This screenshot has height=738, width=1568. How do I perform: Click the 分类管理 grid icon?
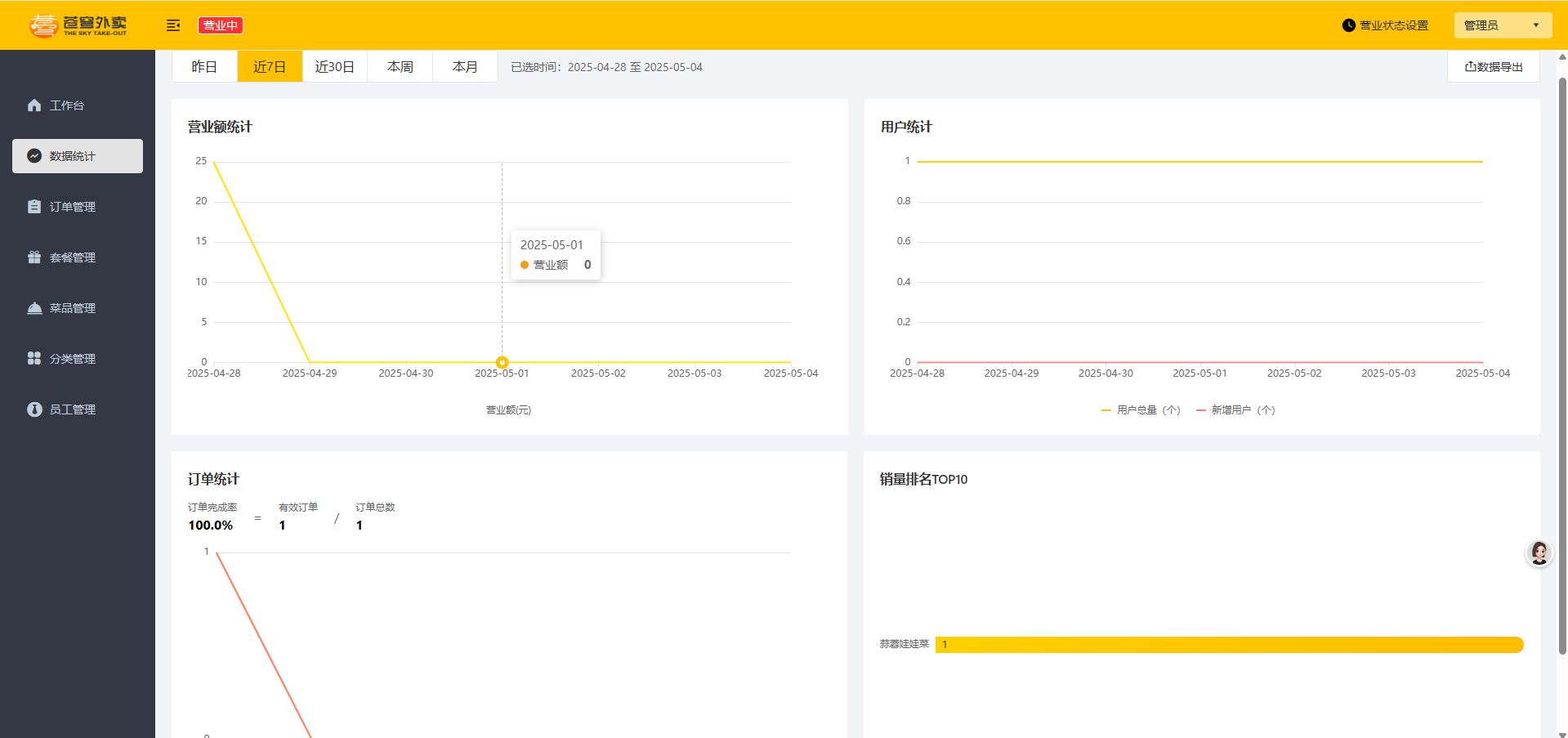[x=34, y=359]
